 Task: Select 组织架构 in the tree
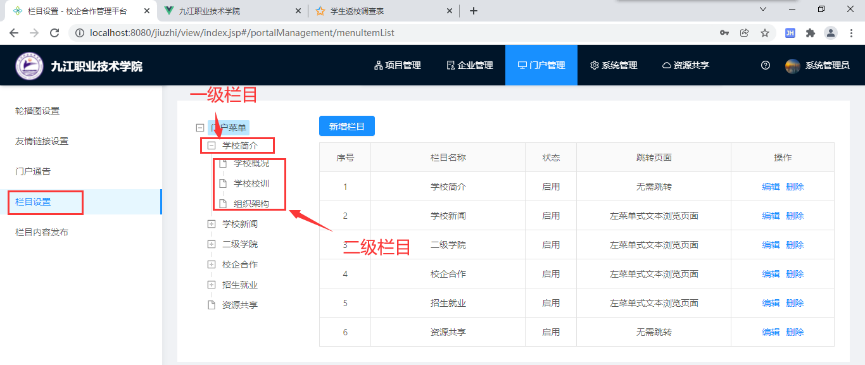[252, 203]
